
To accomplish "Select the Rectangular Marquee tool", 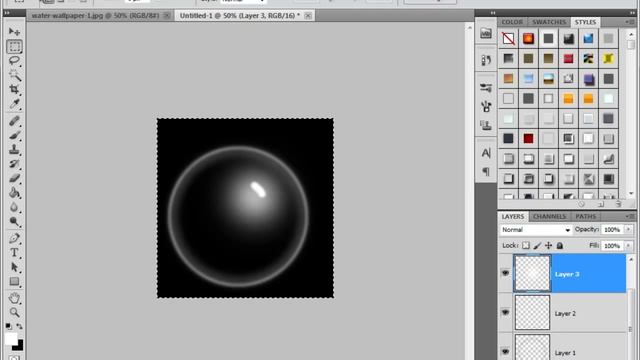I will 14,47.
